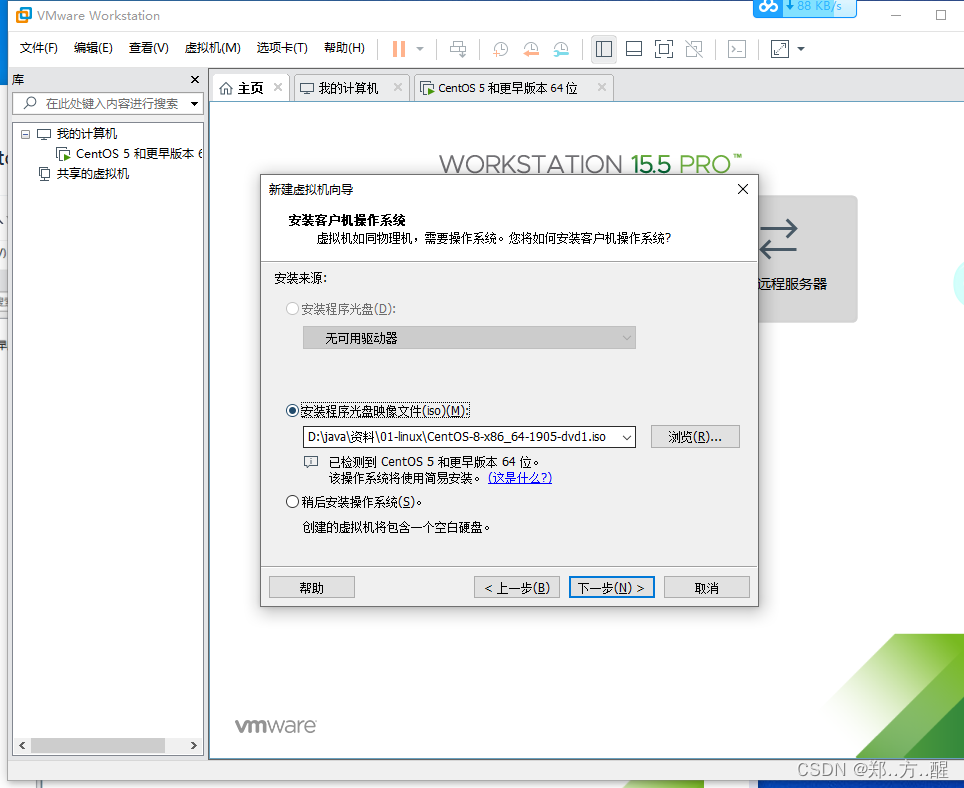Click the library horizontal scrollbar thumb
This screenshot has width=964, height=788.
pyautogui.click(x=98, y=746)
